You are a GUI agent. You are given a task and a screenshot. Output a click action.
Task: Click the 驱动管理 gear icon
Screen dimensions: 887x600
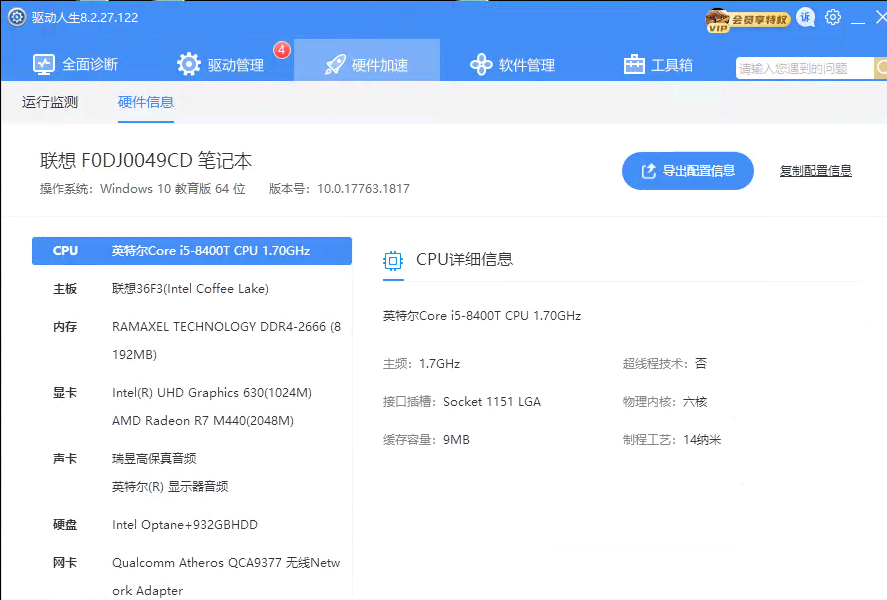click(188, 64)
